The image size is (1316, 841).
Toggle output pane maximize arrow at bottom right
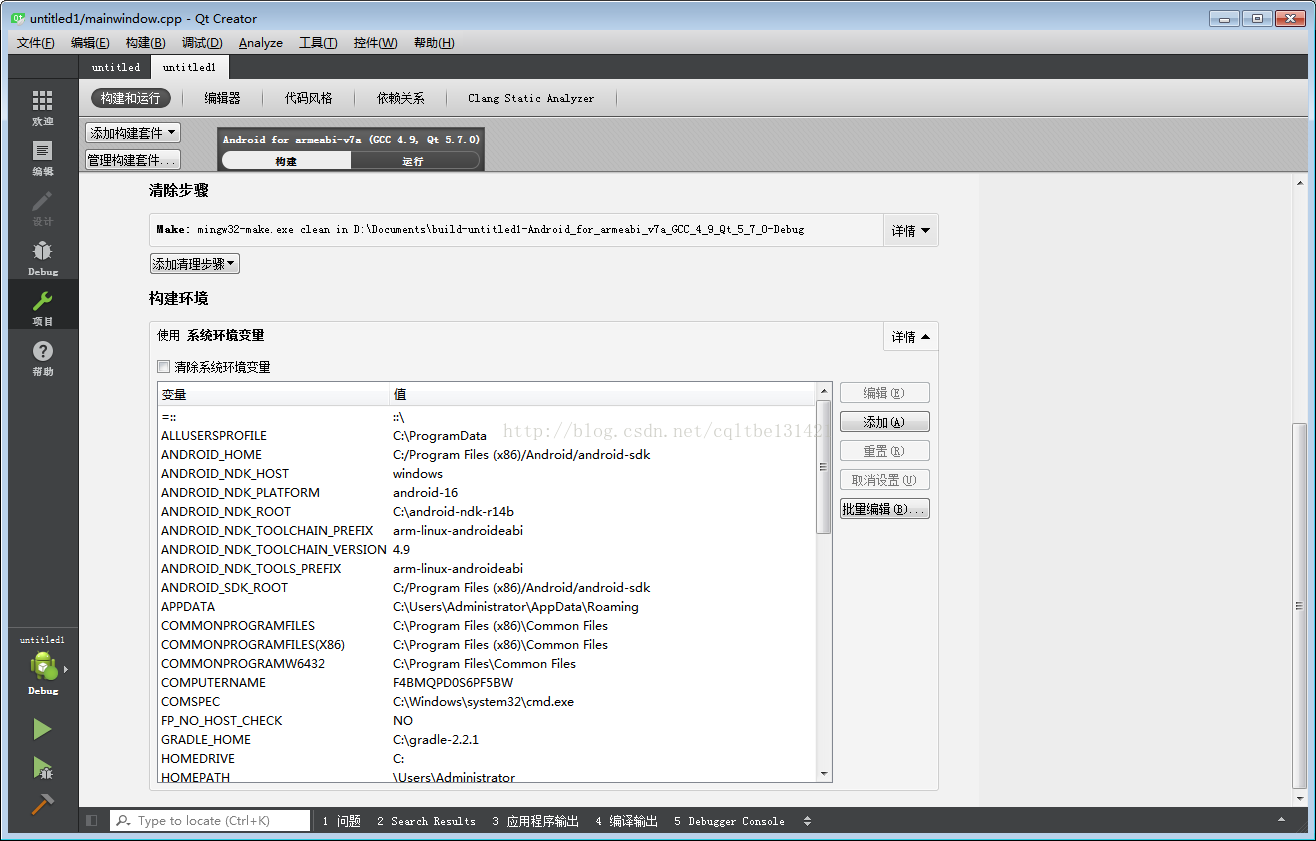(x=1281, y=821)
